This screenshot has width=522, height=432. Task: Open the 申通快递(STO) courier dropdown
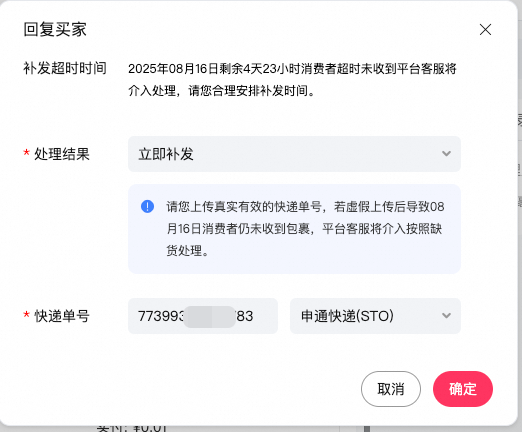375,316
